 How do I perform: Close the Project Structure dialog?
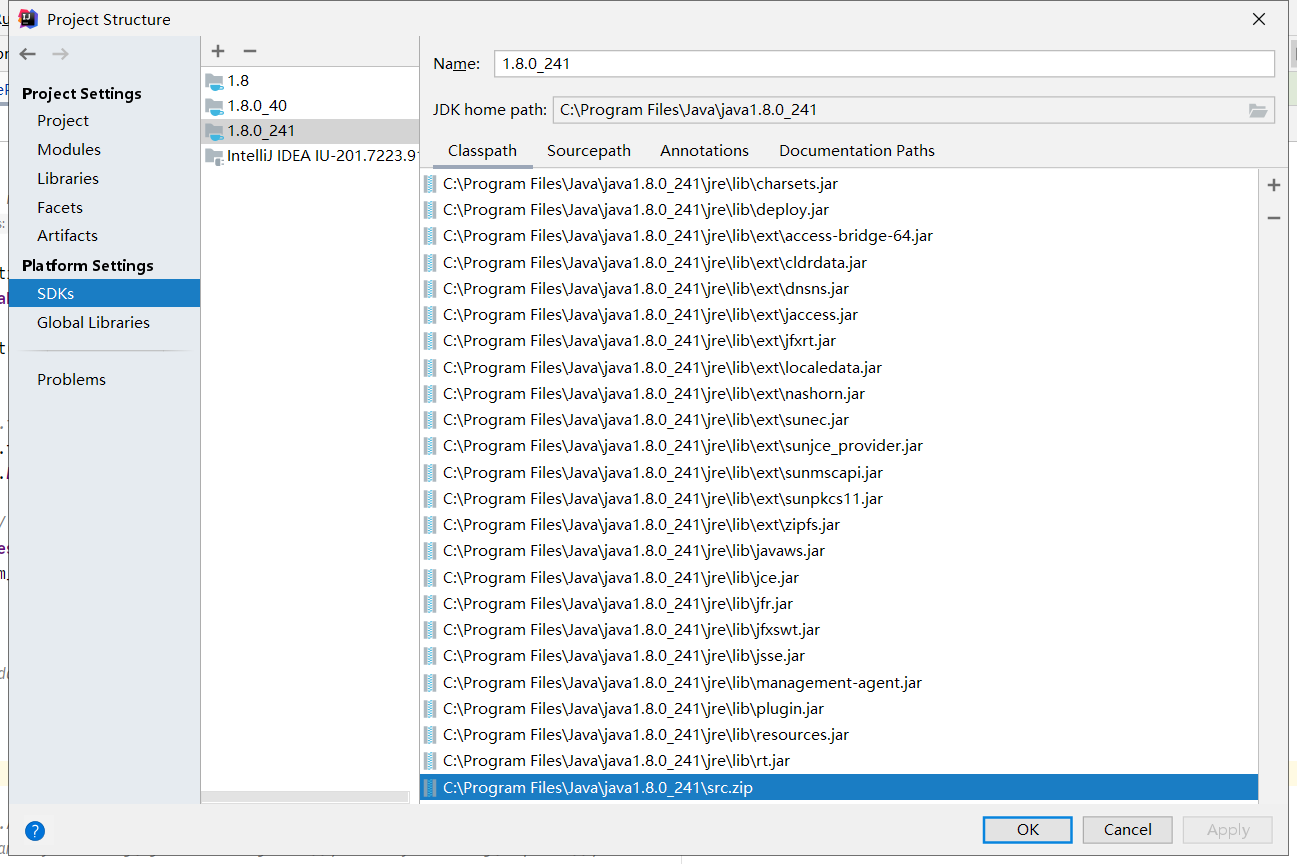point(1259,19)
